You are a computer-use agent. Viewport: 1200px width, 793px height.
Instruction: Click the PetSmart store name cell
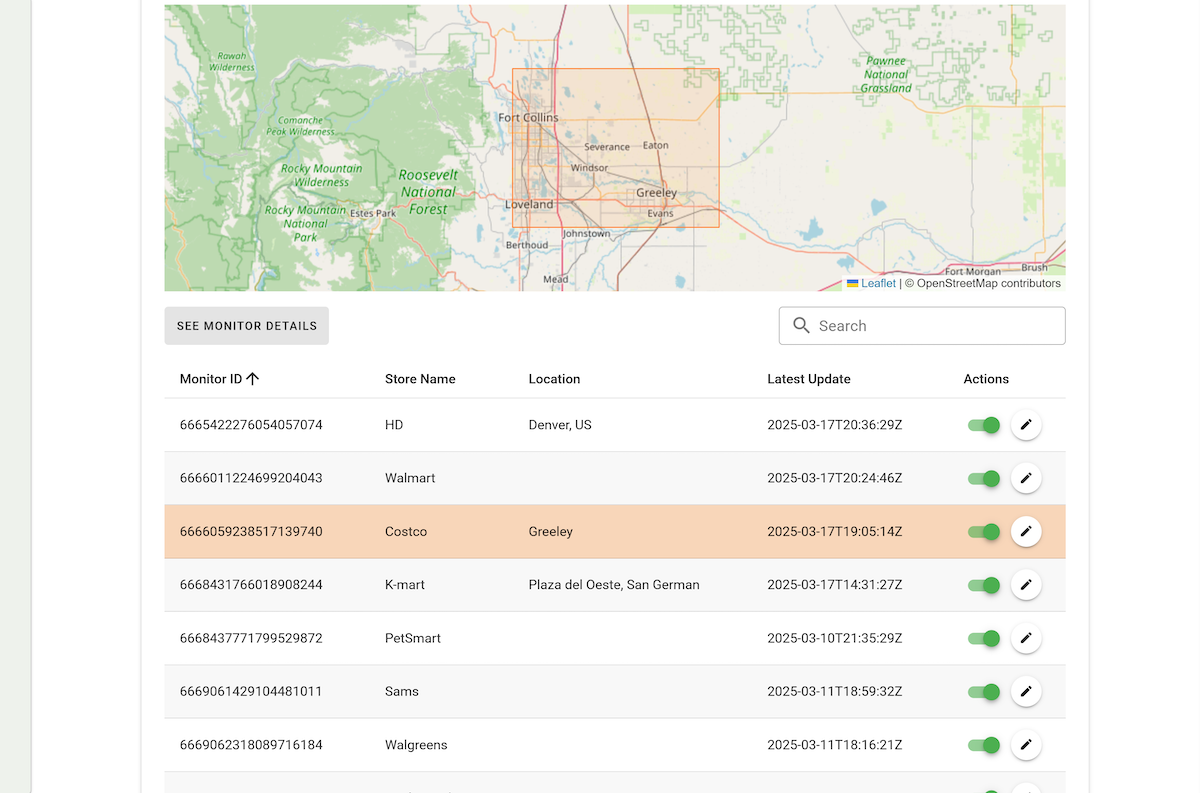[413, 638]
